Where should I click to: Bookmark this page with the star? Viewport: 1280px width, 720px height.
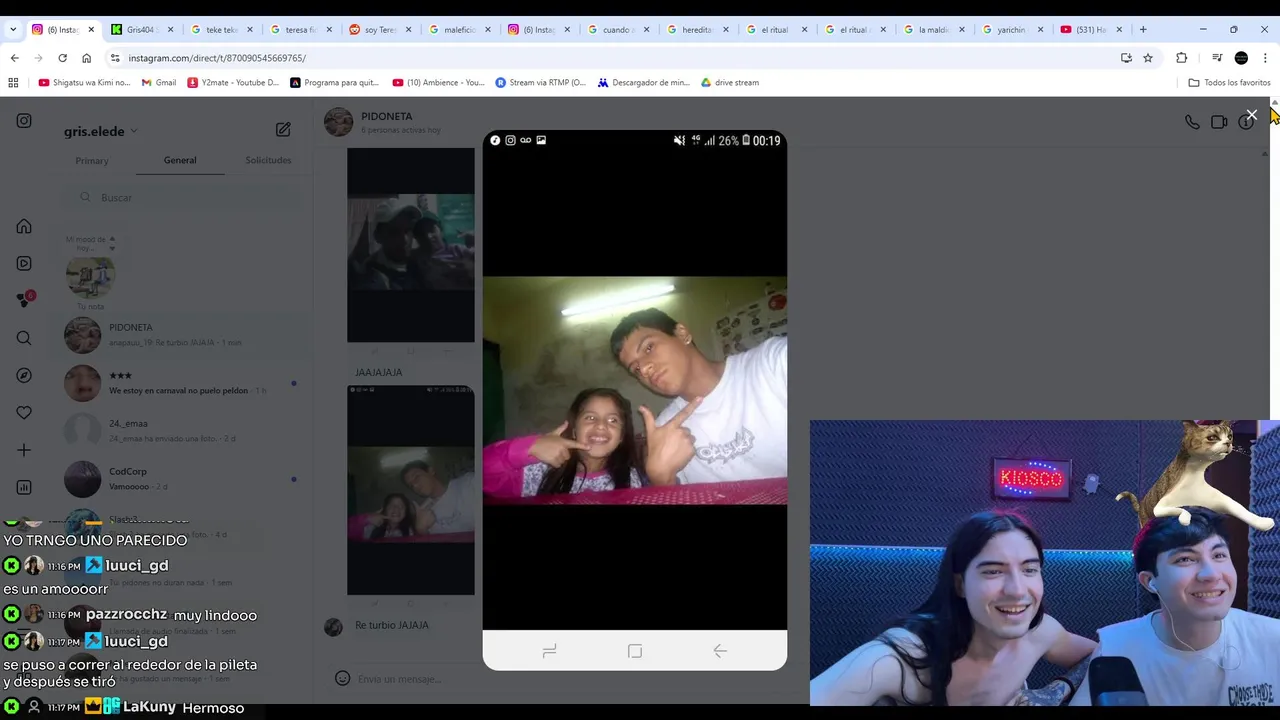point(1148,58)
